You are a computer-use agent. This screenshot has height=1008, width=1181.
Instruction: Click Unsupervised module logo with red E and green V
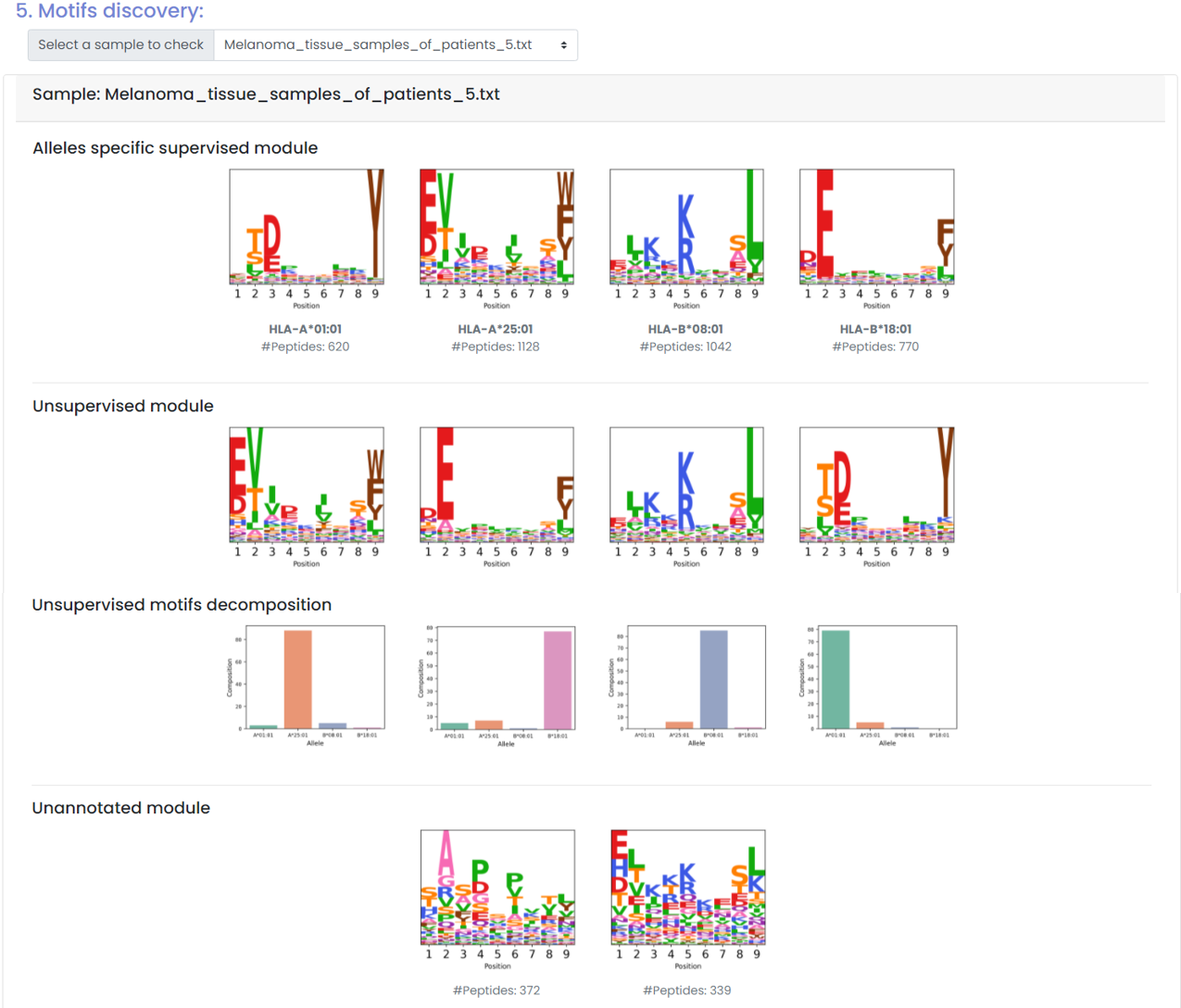tap(307, 485)
